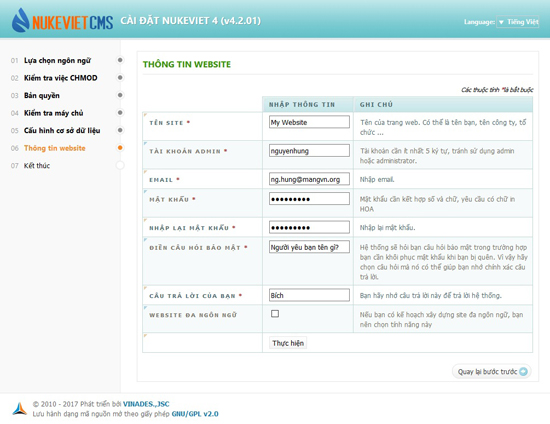Click status dot beside Kiểm tra máy chủ
The height and width of the screenshot is (424, 550).
click(120, 113)
